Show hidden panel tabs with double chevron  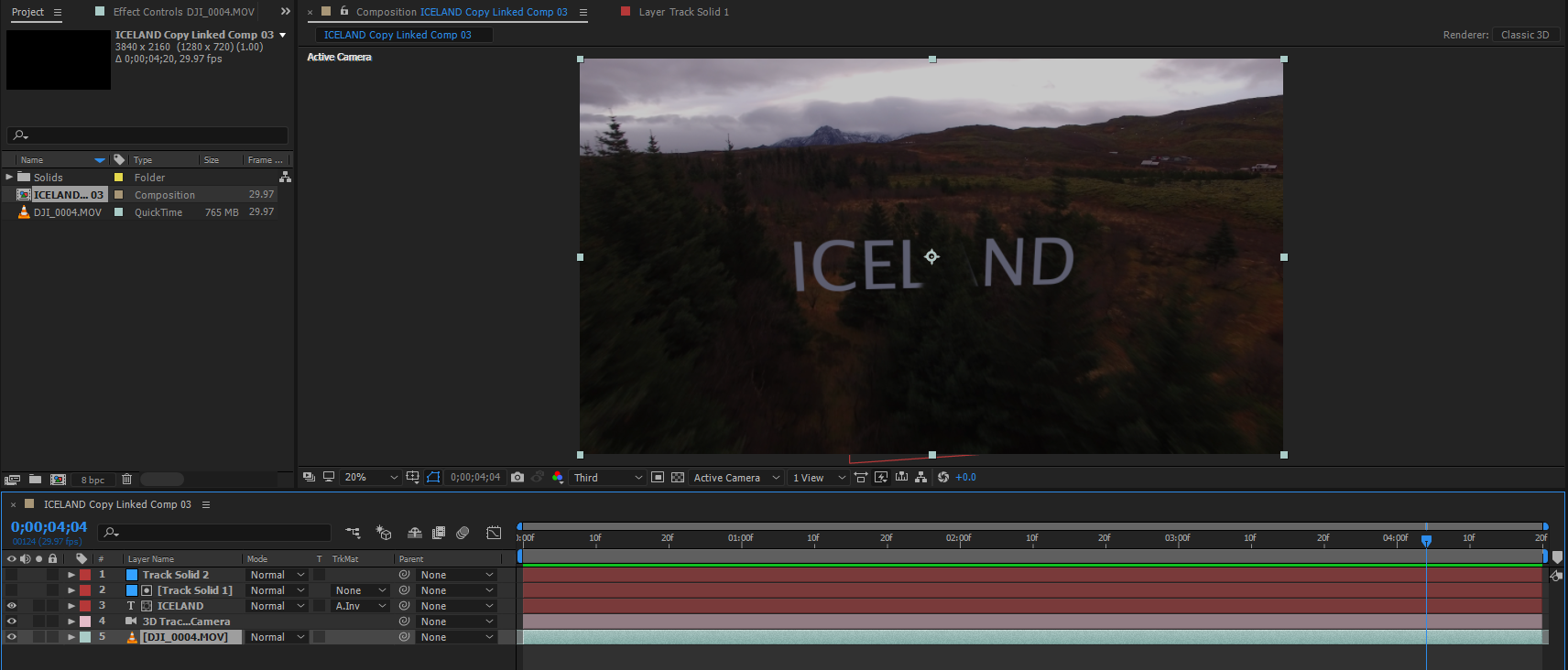(x=286, y=12)
